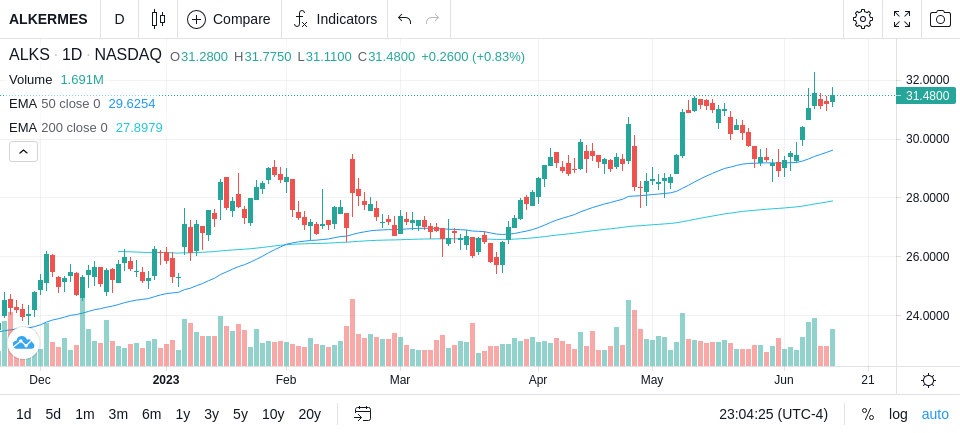Click the +0.2600 (+0.83%) change value
Viewport: 960px width, 433px height.
point(474,57)
